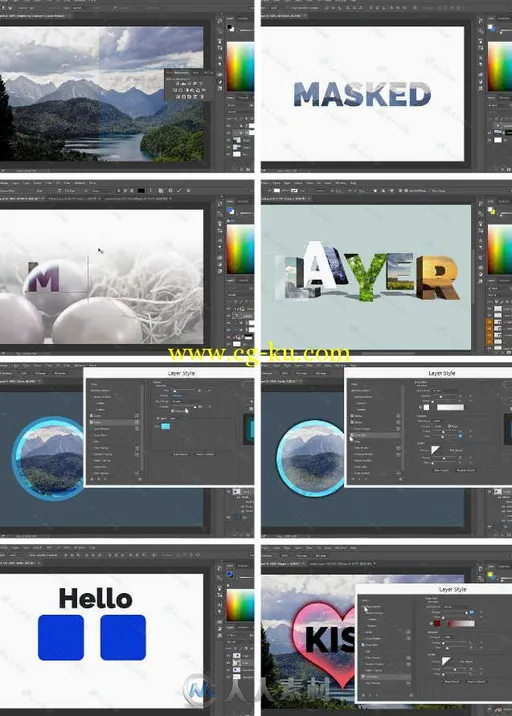
Task: Click Fit Screen in the Stroke dialog window's options bar
Action: point(41,374)
